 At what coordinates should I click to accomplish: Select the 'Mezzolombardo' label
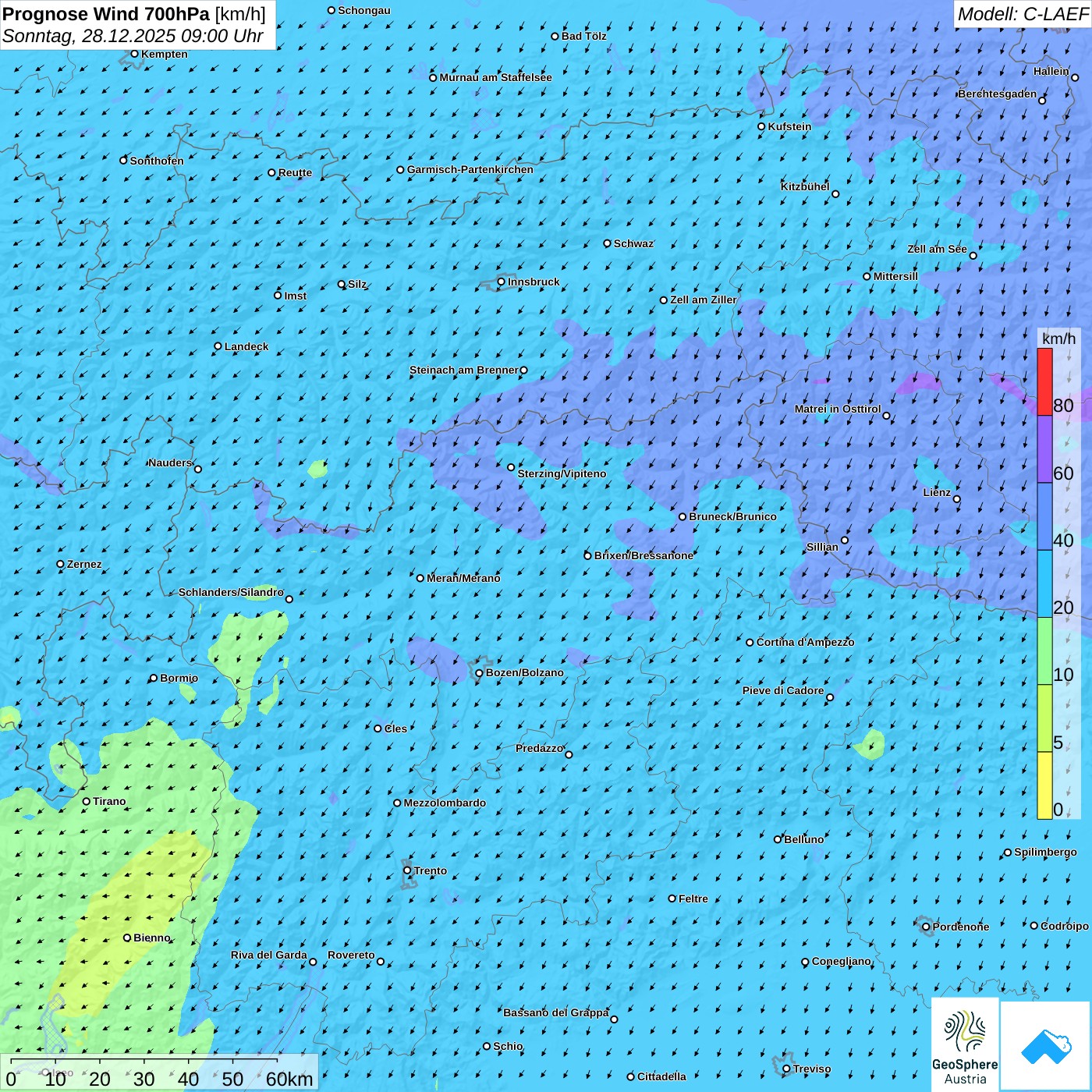tap(445, 803)
